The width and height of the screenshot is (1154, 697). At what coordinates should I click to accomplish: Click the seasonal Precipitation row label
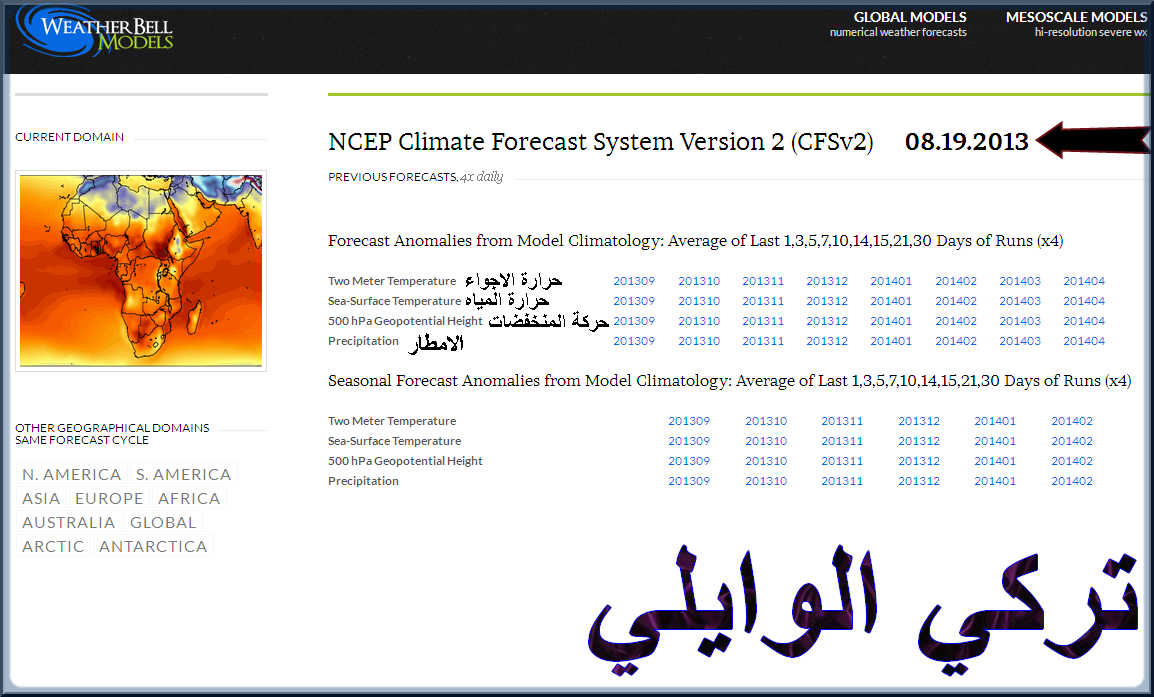364,481
